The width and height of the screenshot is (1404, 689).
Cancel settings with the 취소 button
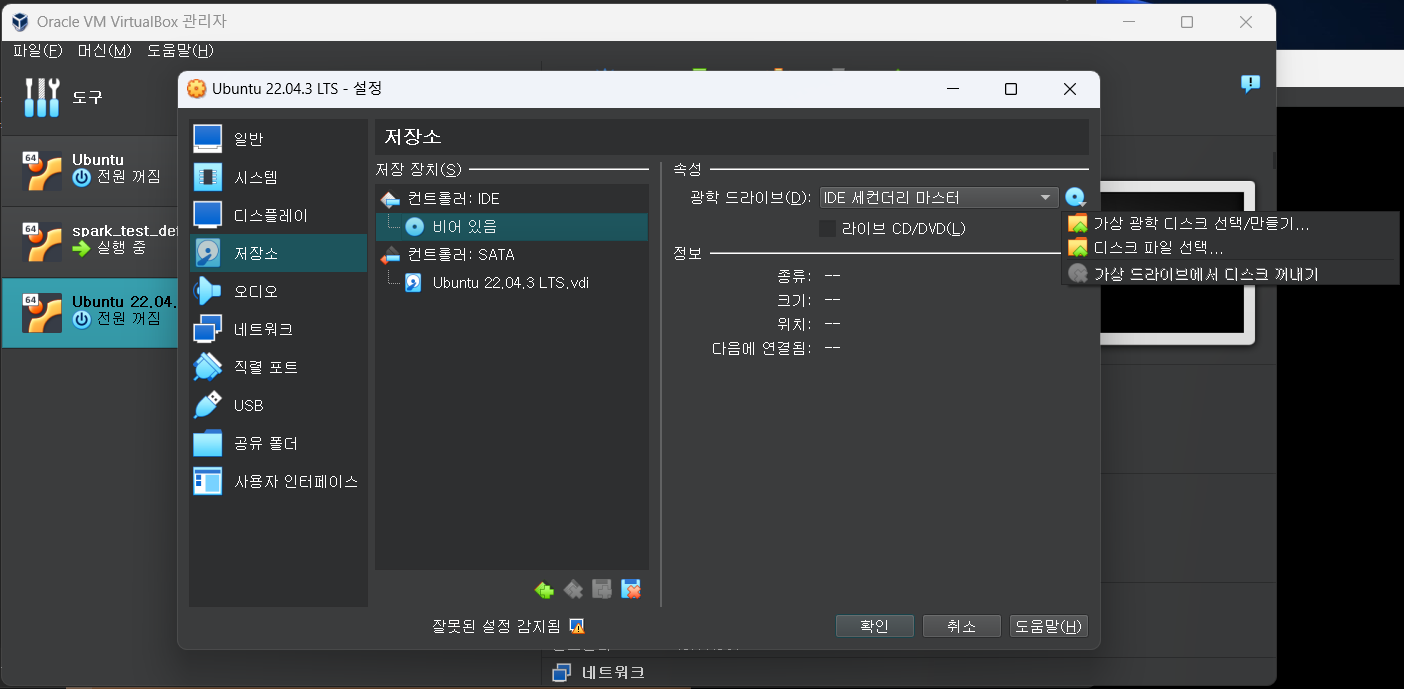(961, 626)
